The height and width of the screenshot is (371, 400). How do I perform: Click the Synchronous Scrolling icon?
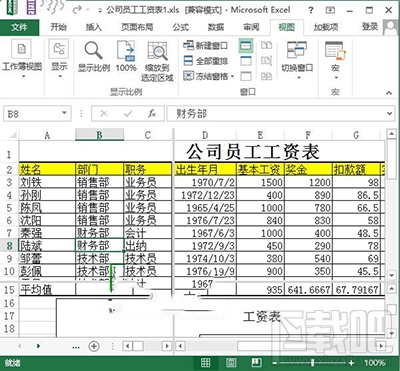pyautogui.click(x=266, y=61)
